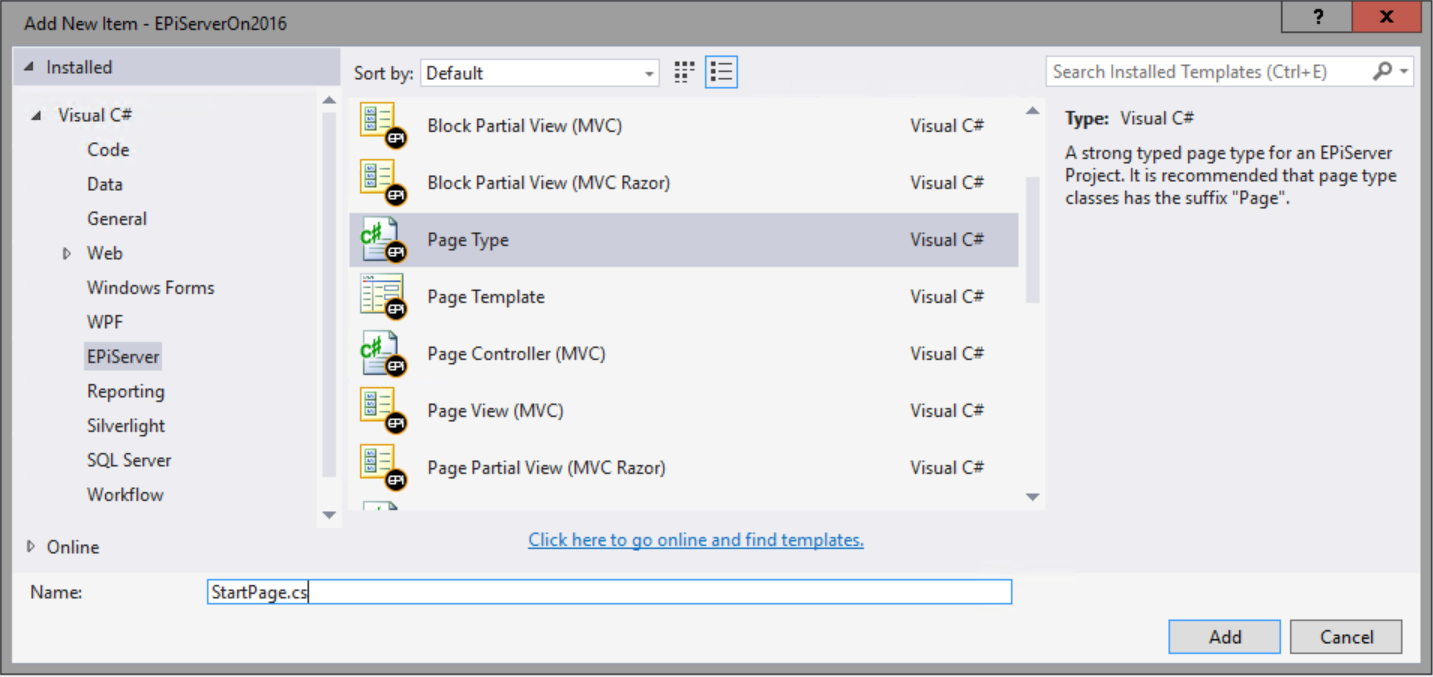Click the Block Partial View (MVC) template icon
The width and height of the screenshot is (1433, 677).
click(382, 126)
